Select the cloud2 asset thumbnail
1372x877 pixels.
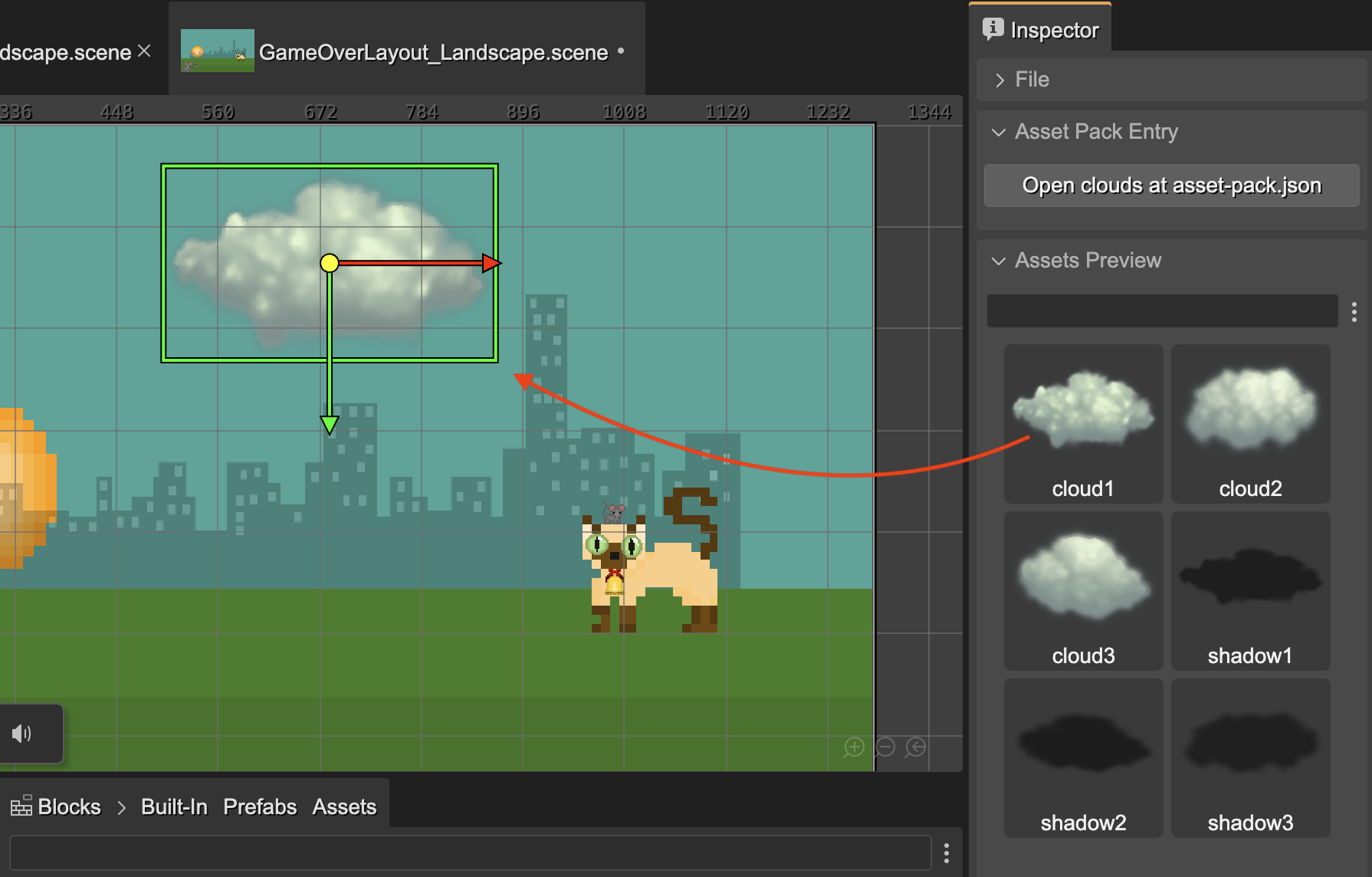click(x=1250, y=424)
